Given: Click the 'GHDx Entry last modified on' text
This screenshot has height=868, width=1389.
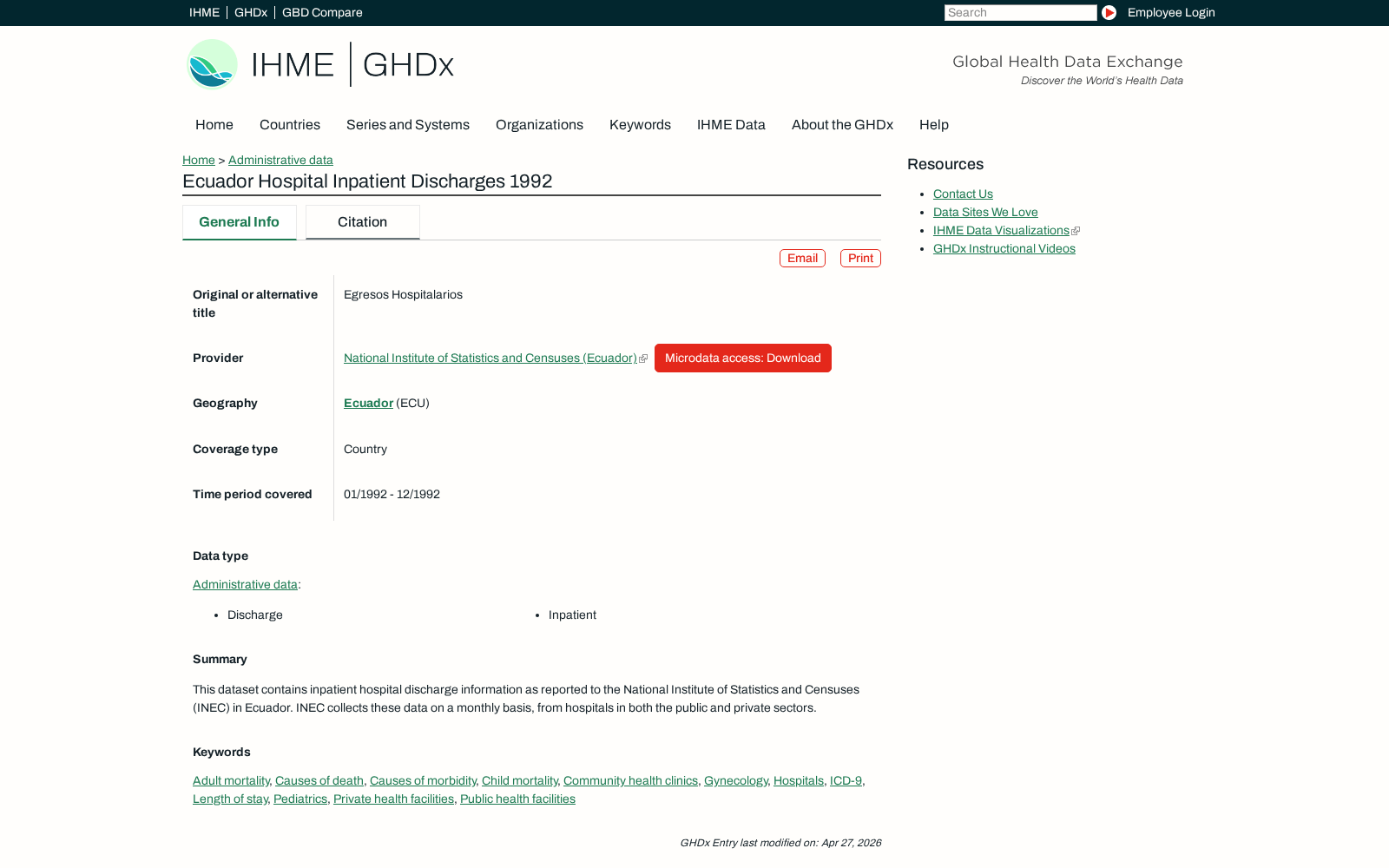Looking at the screenshot, I should [x=780, y=843].
